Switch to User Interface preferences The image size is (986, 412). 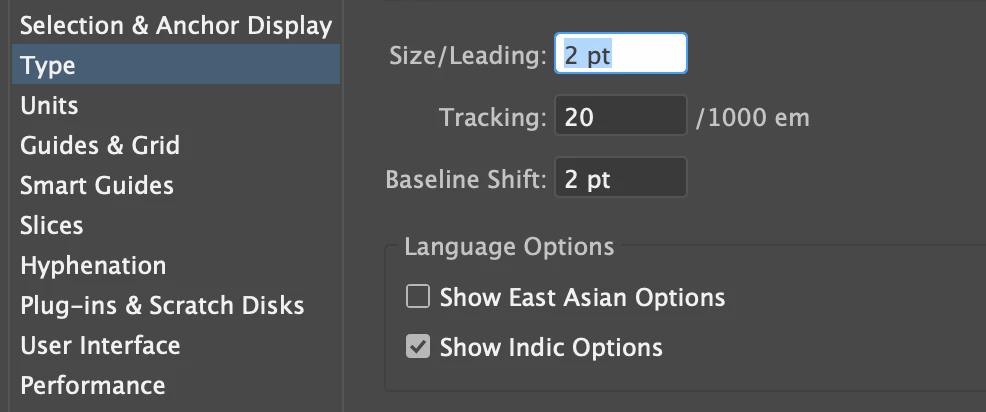tap(100, 345)
